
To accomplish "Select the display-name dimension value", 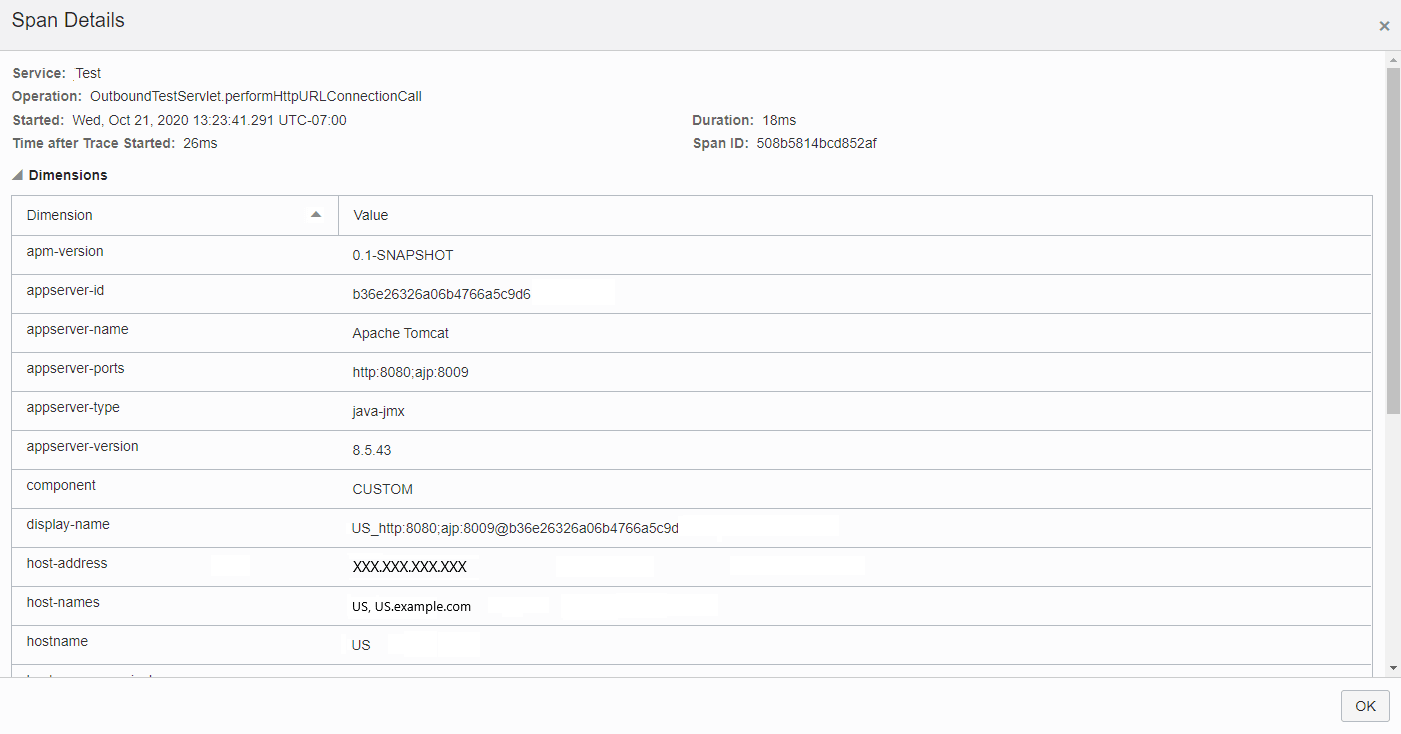I will coord(515,527).
